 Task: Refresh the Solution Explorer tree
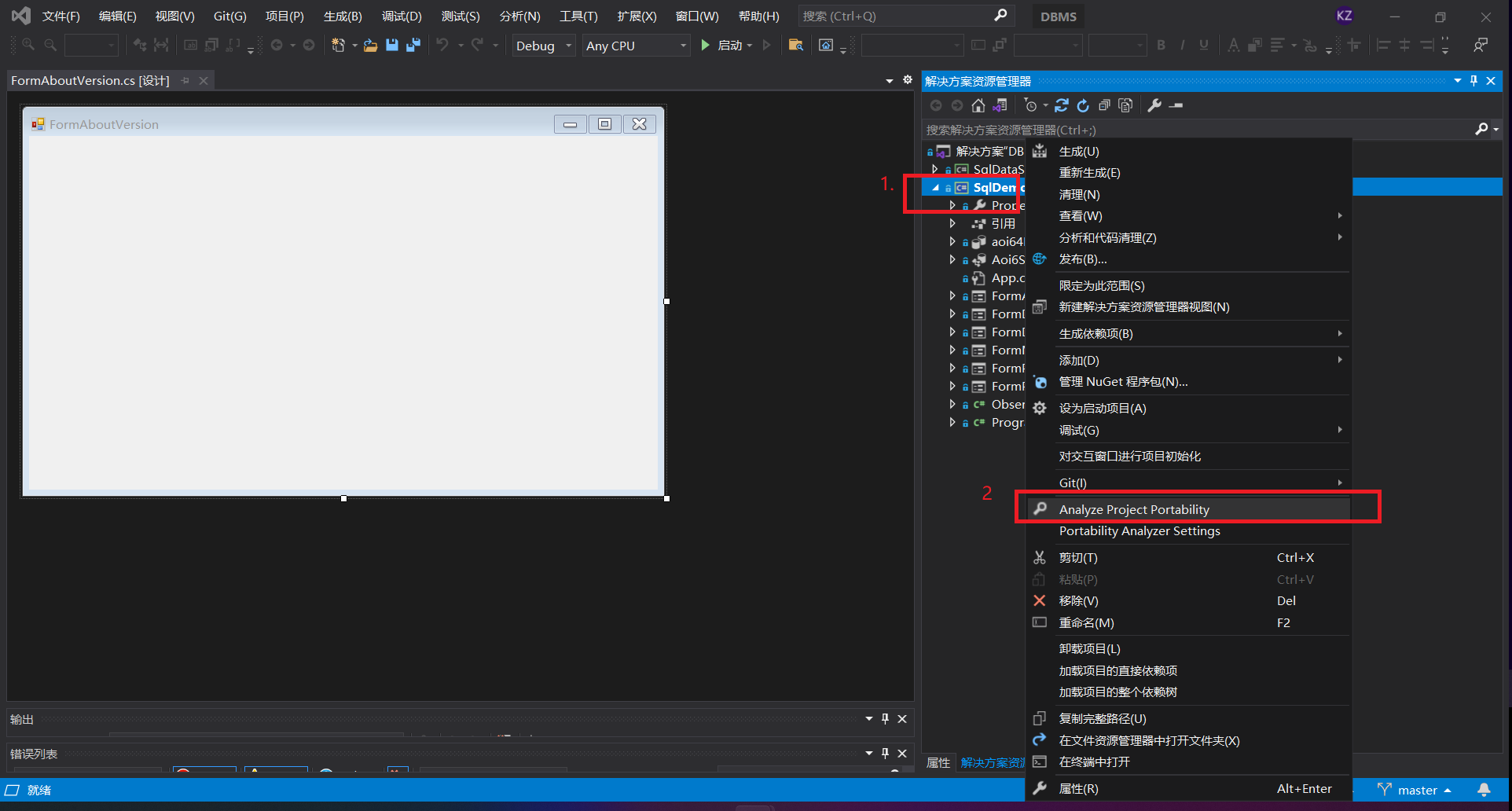coord(1083,105)
